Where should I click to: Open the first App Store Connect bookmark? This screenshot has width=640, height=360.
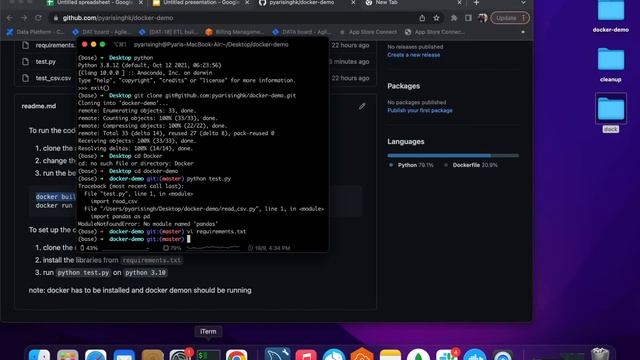pyautogui.click(x=368, y=32)
